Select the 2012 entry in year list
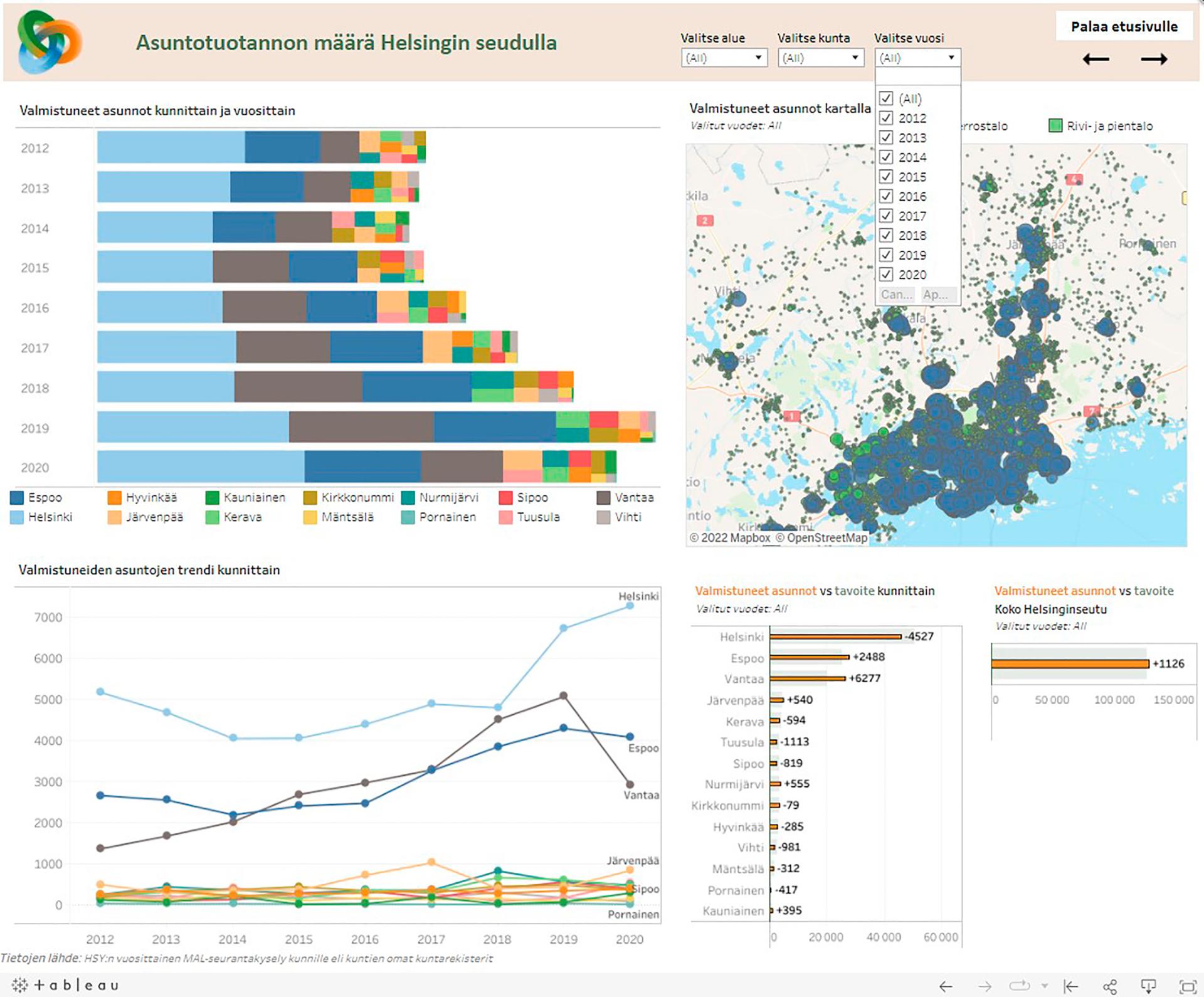 click(x=912, y=119)
